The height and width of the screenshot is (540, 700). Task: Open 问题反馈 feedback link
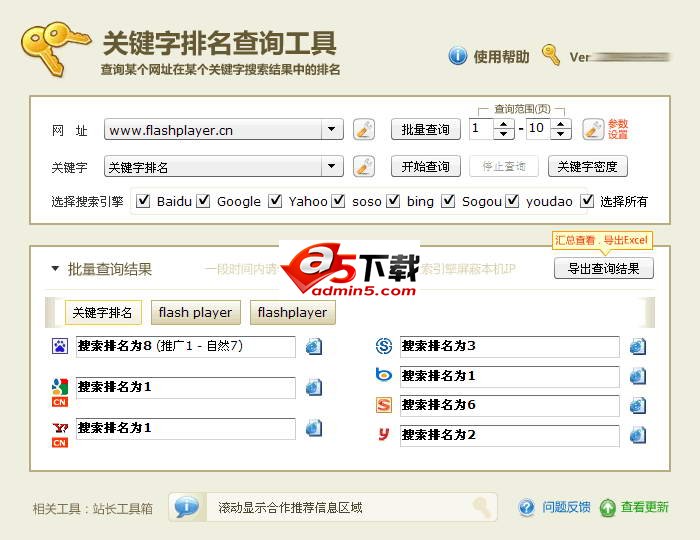[566, 507]
